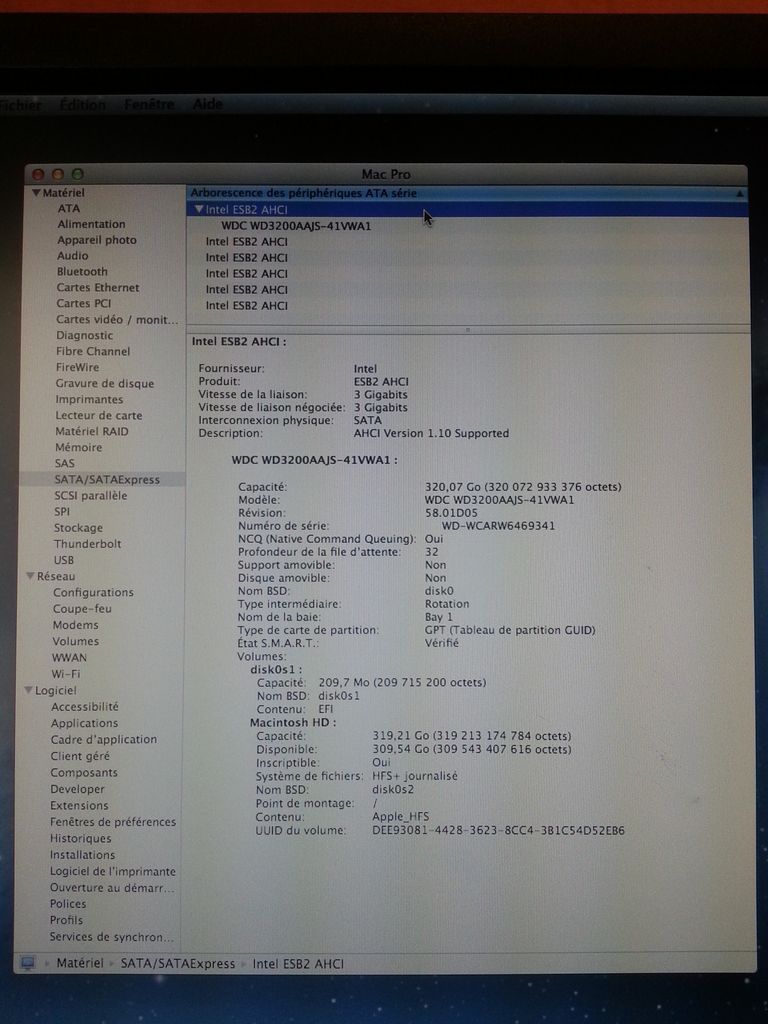This screenshot has width=768, height=1024.
Task: Select Matériel RAID in the sidebar
Action: 91,431
